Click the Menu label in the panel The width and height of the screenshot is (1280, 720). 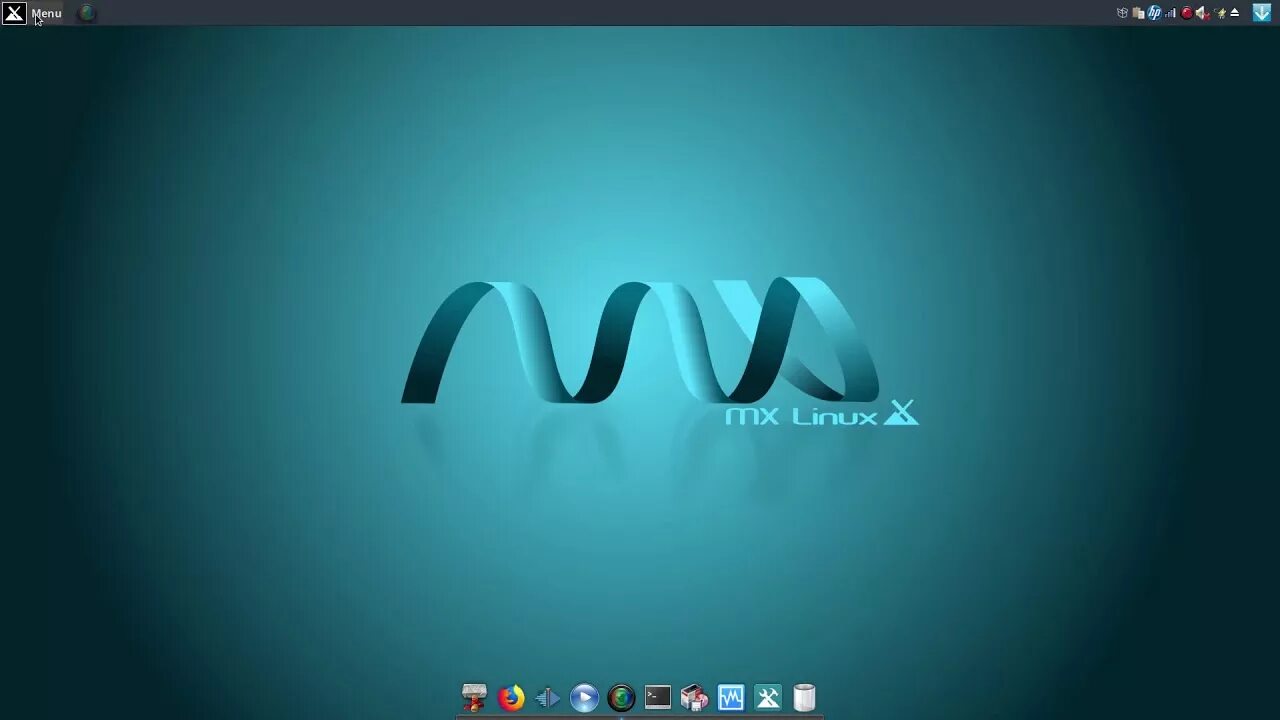[46, 13]
